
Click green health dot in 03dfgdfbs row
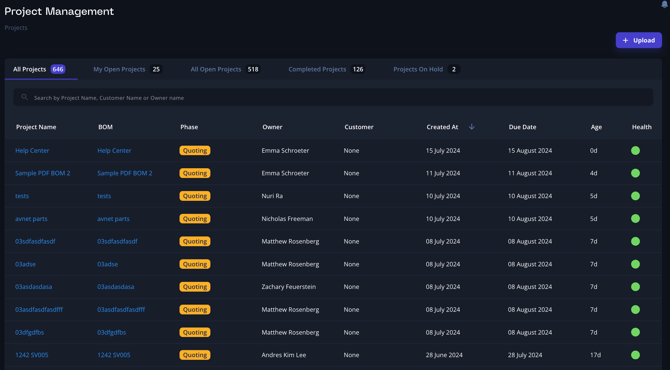tap(635, 332)
